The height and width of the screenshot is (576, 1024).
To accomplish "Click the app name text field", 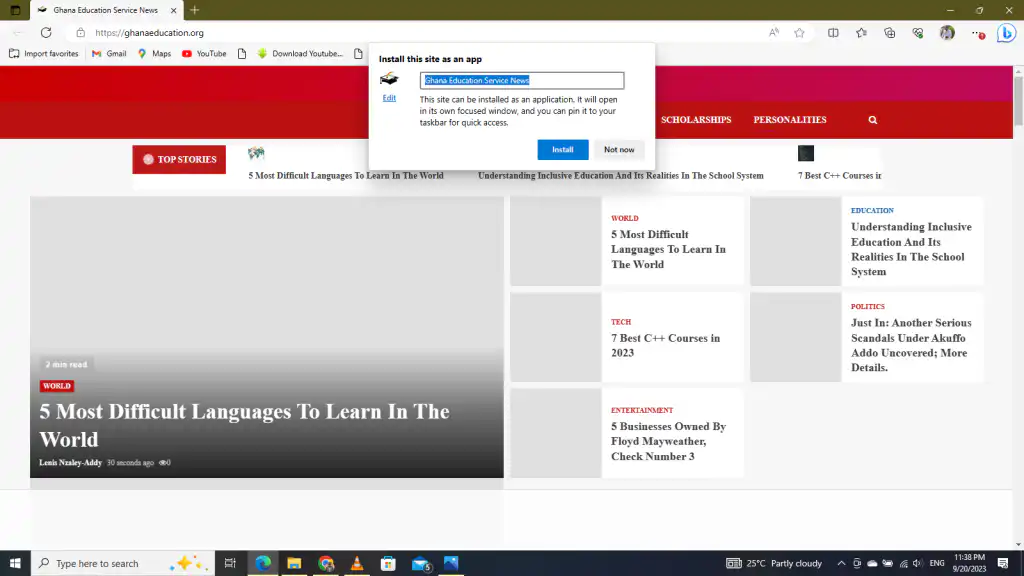I will (521, 80).
